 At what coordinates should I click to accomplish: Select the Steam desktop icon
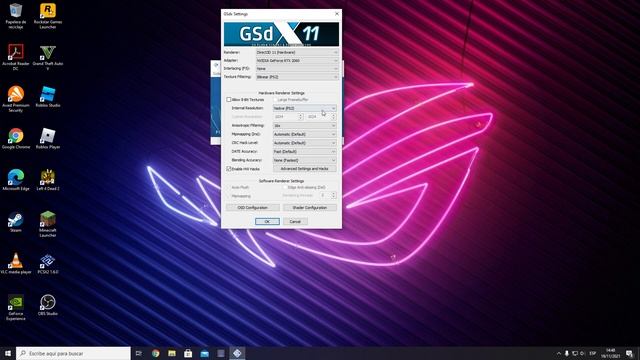coord(16,222)
